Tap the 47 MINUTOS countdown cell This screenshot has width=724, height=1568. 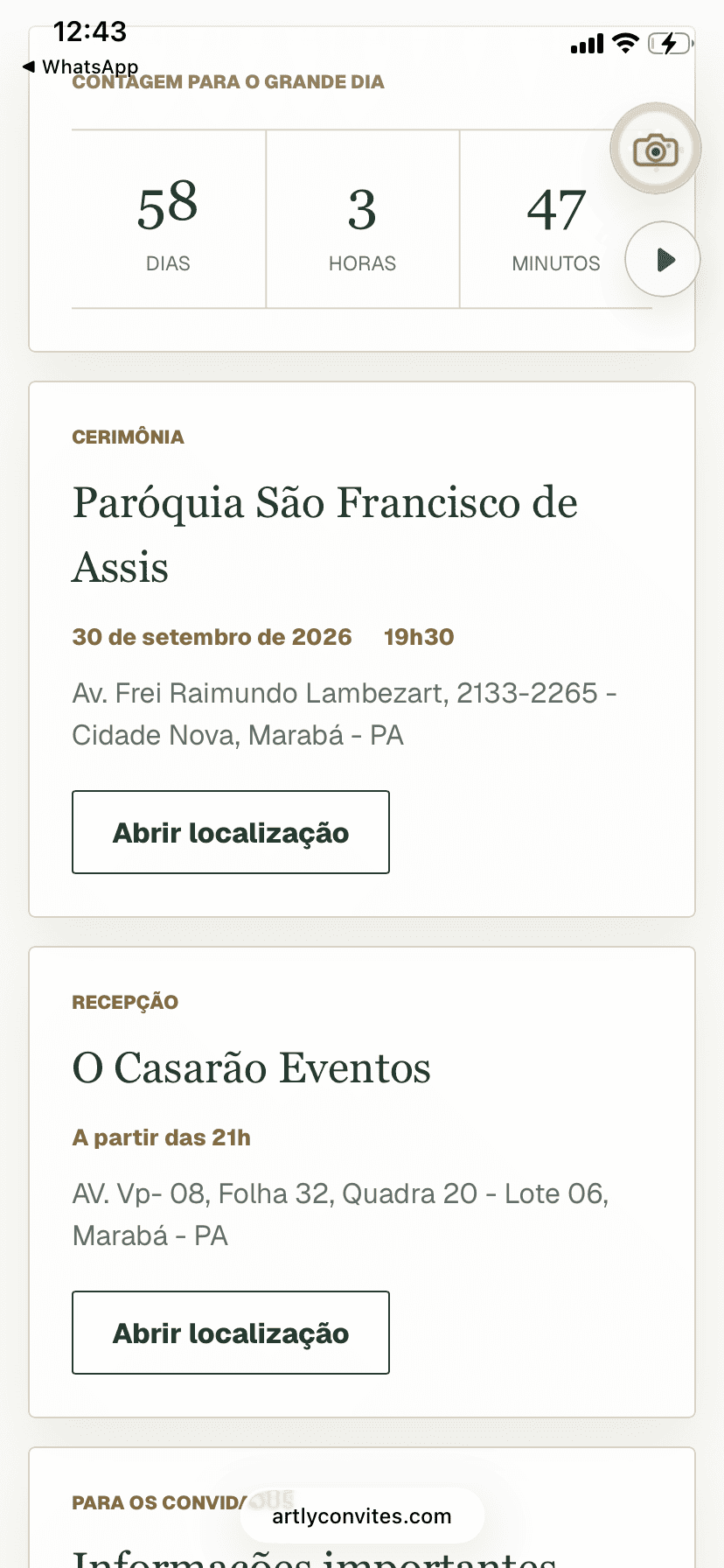556,219
